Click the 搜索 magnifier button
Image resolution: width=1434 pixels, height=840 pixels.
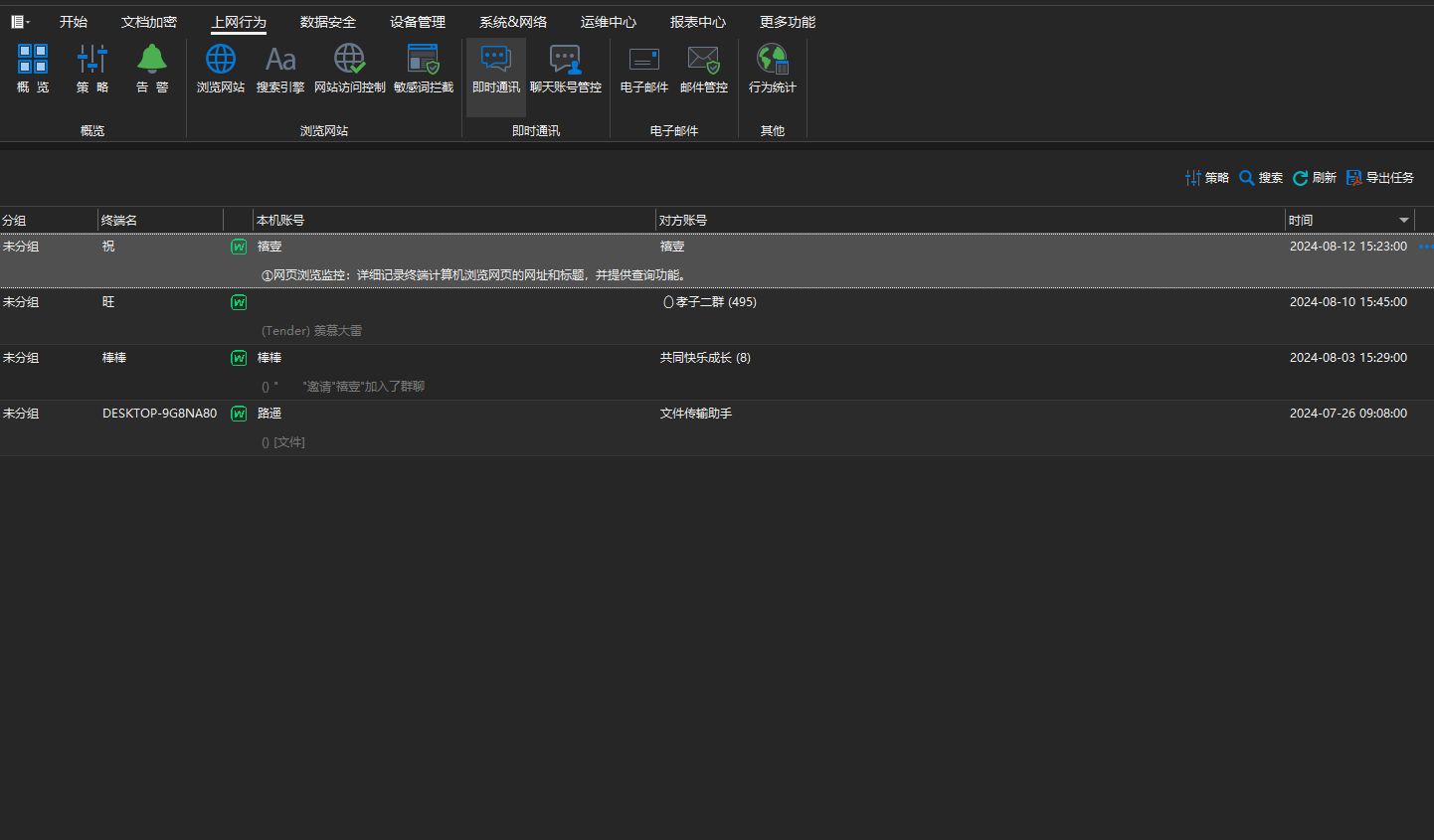[x=1261, y=178]
